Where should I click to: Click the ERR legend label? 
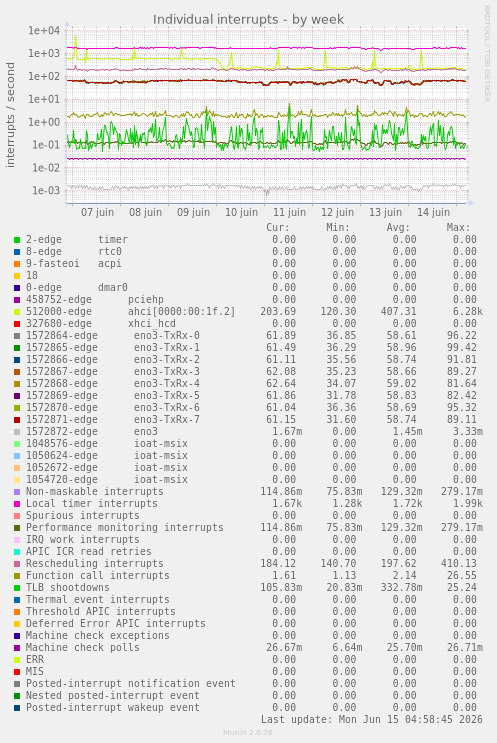coord(35,660)
